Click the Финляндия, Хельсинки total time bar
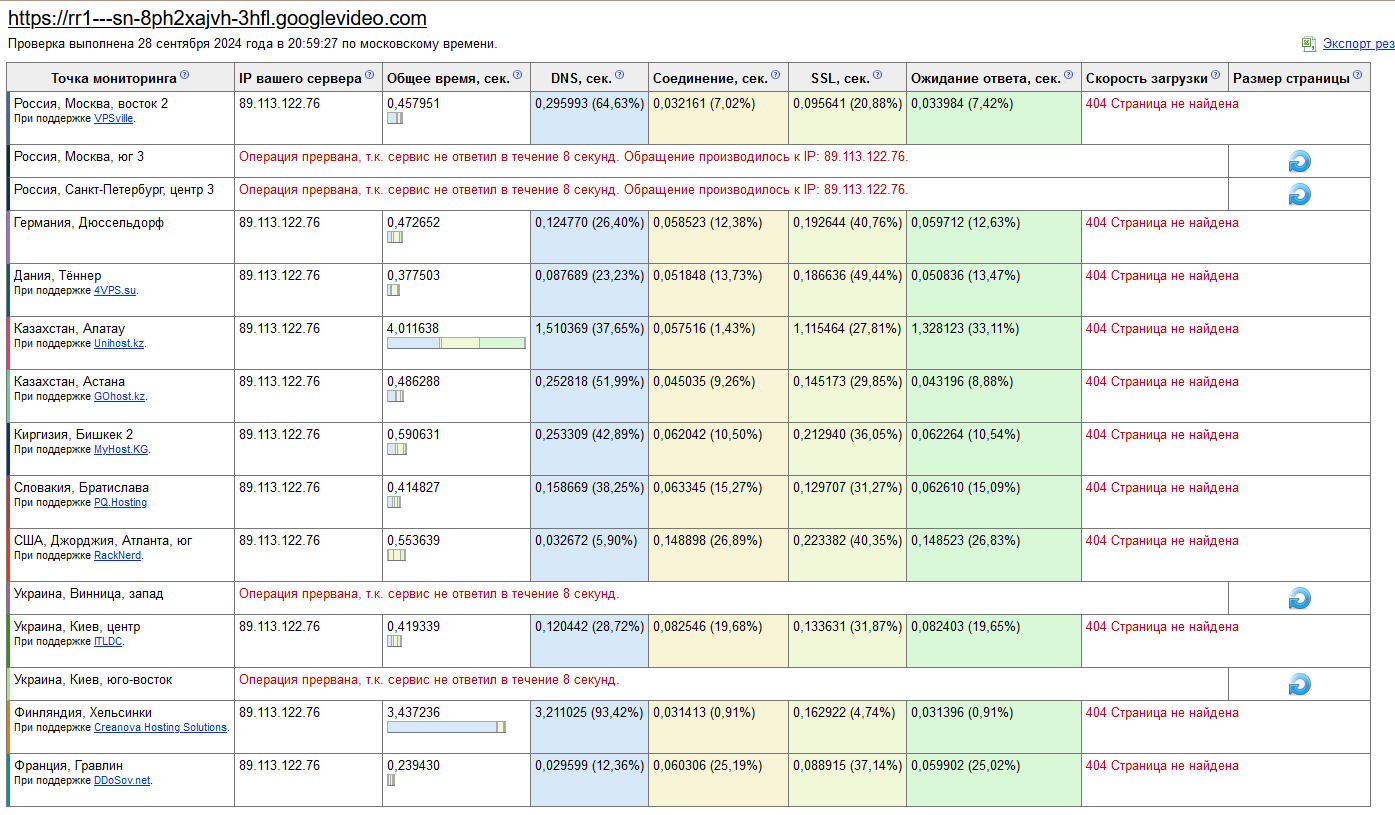Screen dimensions: 1395x815 (446, 727)
